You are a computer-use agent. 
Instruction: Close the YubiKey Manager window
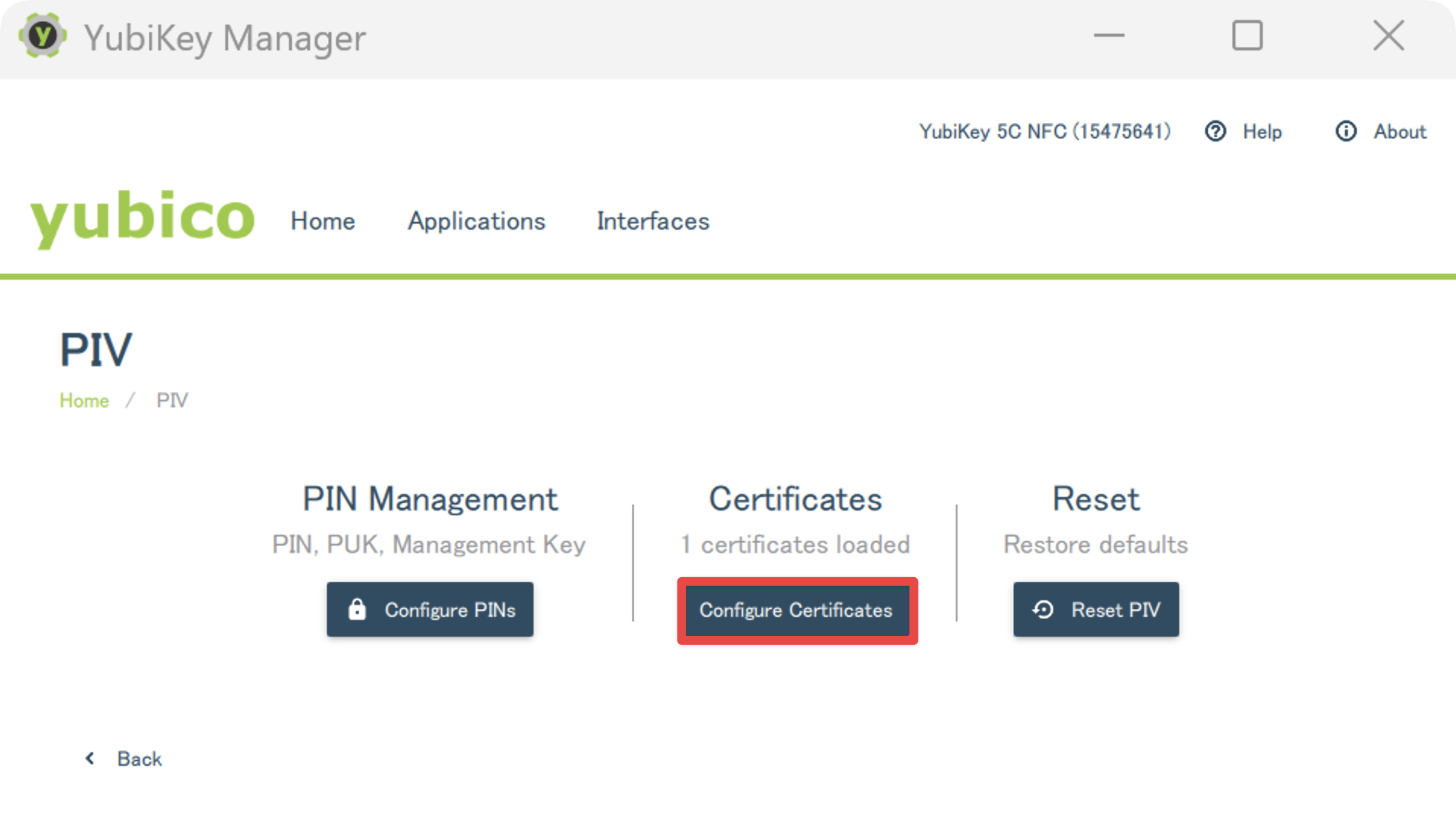coord(1389,35)
